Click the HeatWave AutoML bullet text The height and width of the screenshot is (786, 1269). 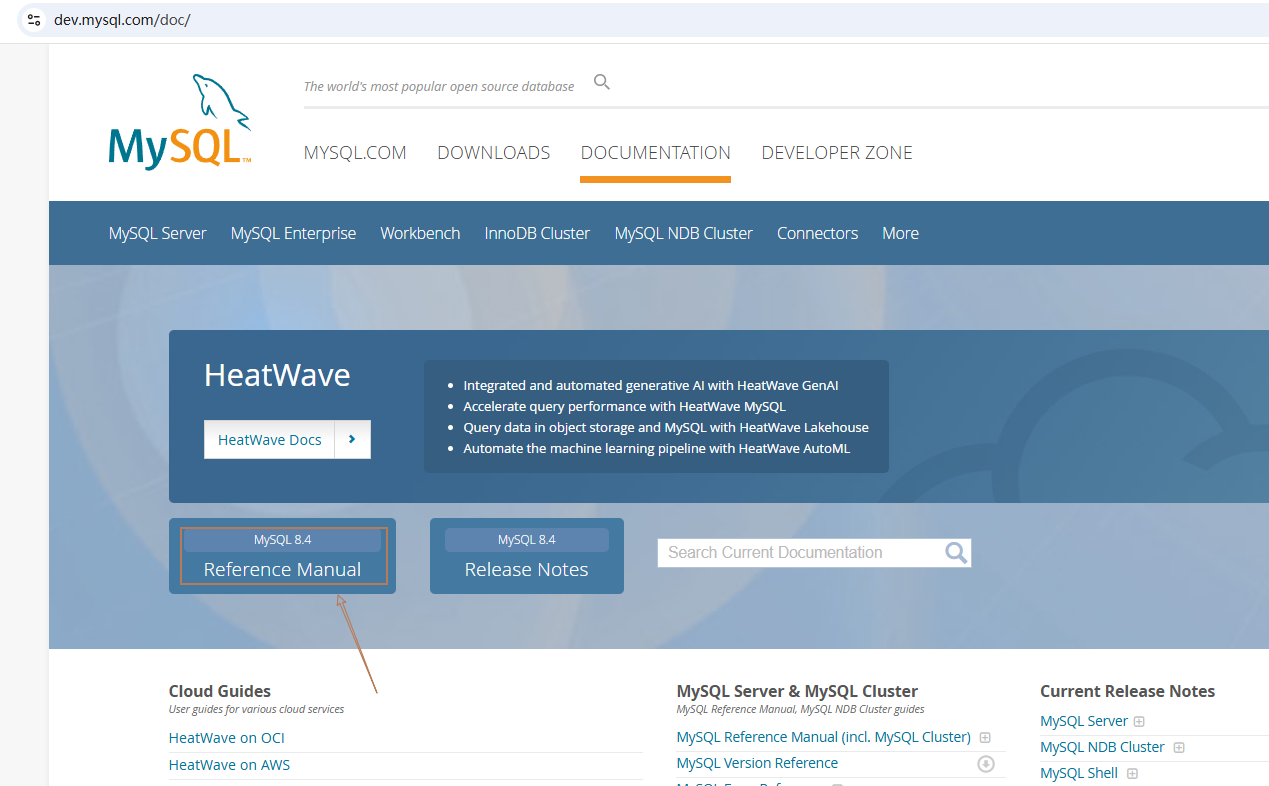(x=657, y=448)
